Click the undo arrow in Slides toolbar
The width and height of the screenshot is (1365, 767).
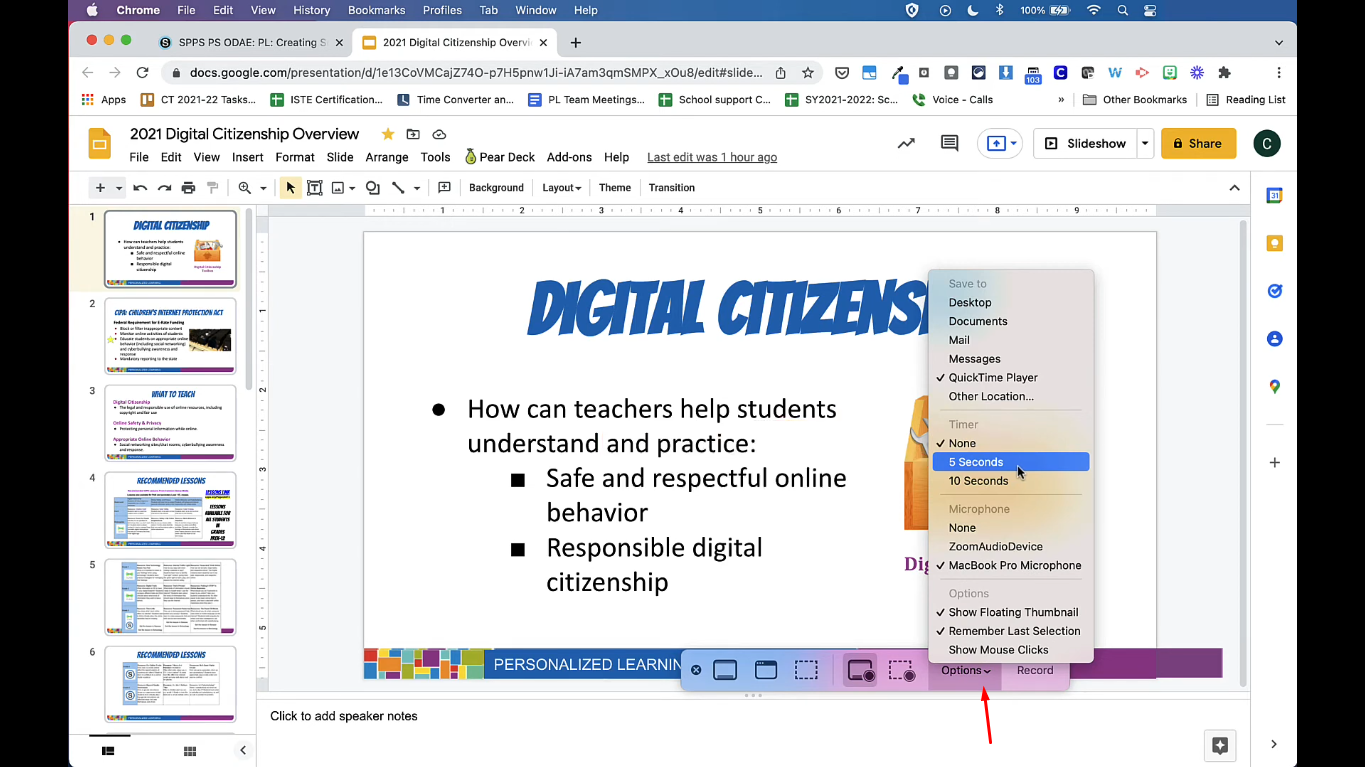point(140,188)
